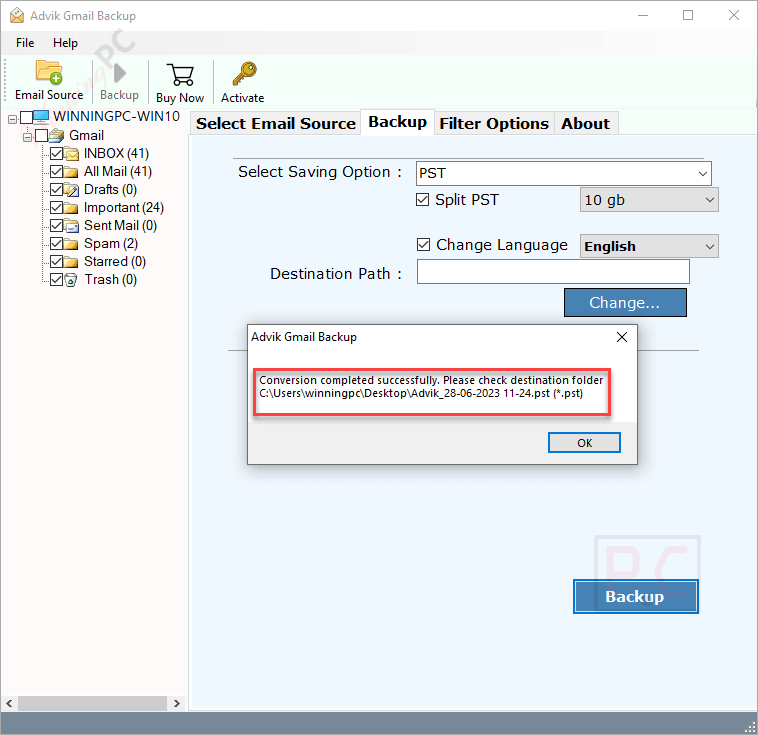Image resolution: width=758 pixels, height=735 pixels.
Task: Select the Important (24) folder label
Action: tap(124, 208)
